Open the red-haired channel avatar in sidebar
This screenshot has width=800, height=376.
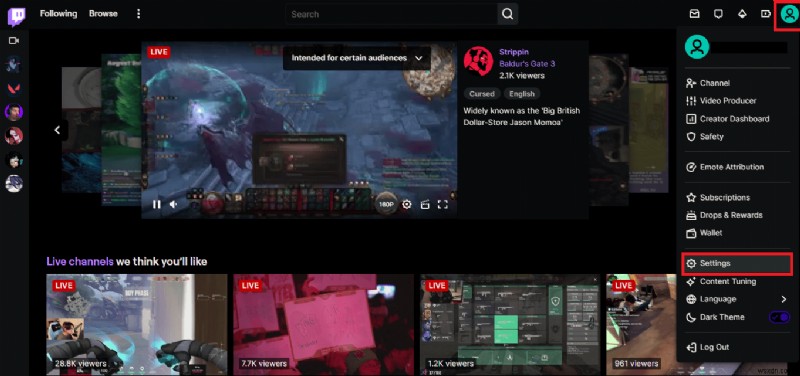point(14,136)
